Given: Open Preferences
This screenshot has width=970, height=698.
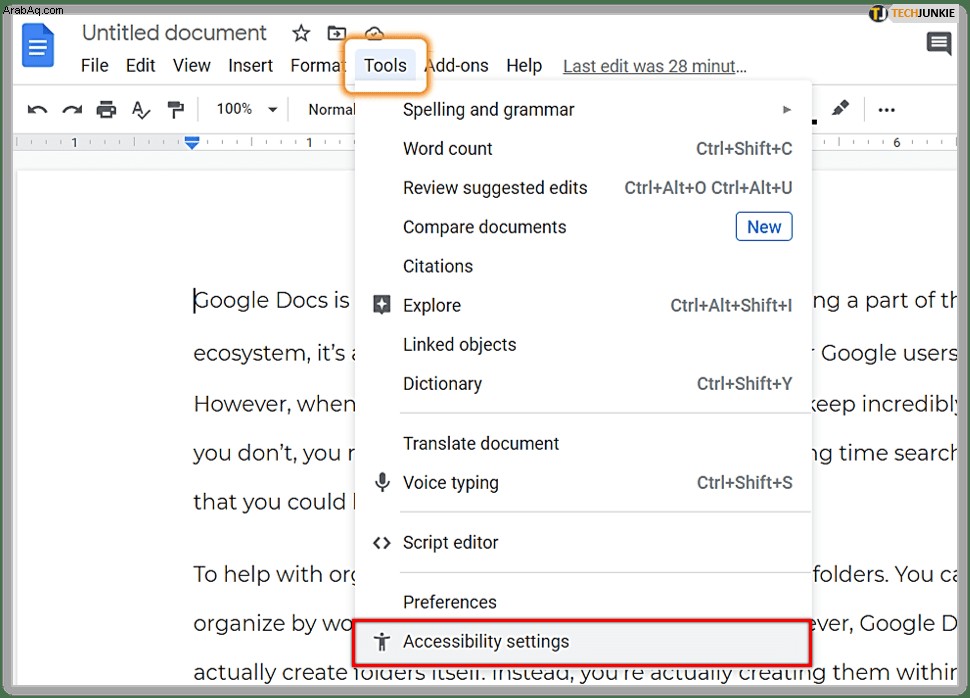Looking at the screenshot, I should tap(583, 602).
